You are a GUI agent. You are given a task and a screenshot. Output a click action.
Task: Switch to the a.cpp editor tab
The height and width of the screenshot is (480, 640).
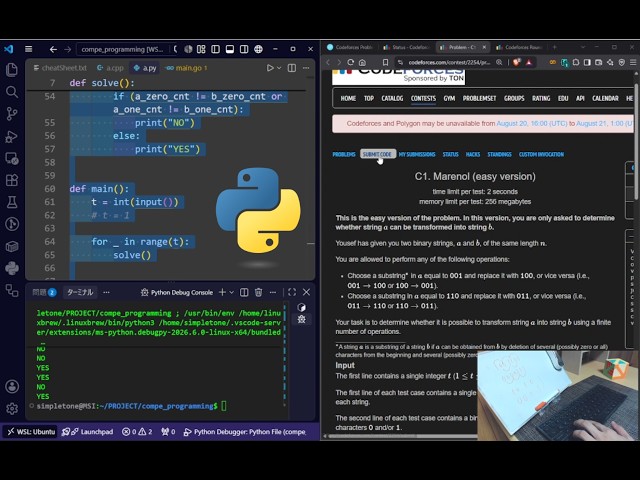pos(110,68)
